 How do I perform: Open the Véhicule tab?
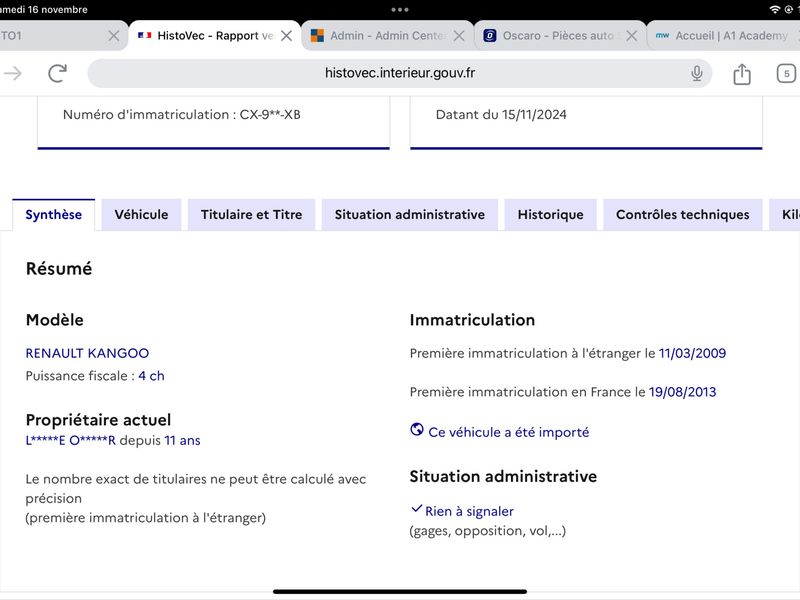point(141,215)
